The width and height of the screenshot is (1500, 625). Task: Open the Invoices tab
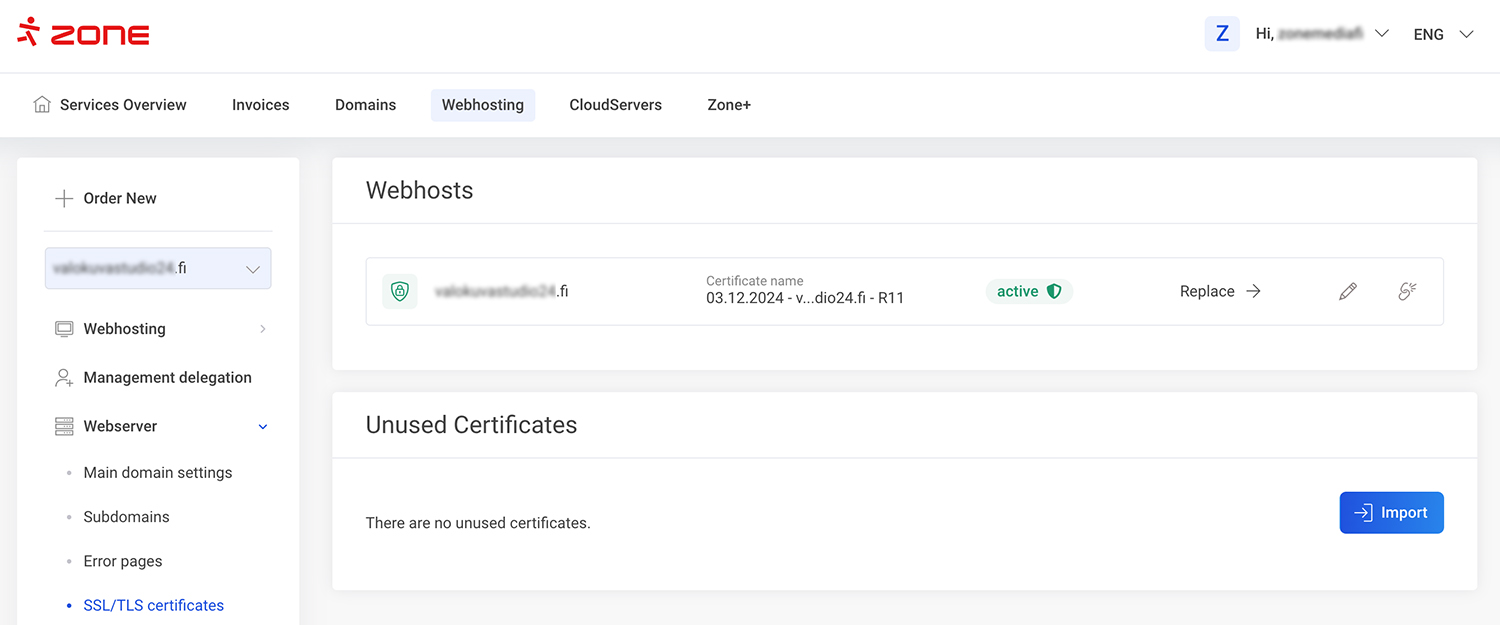[260, 105]
